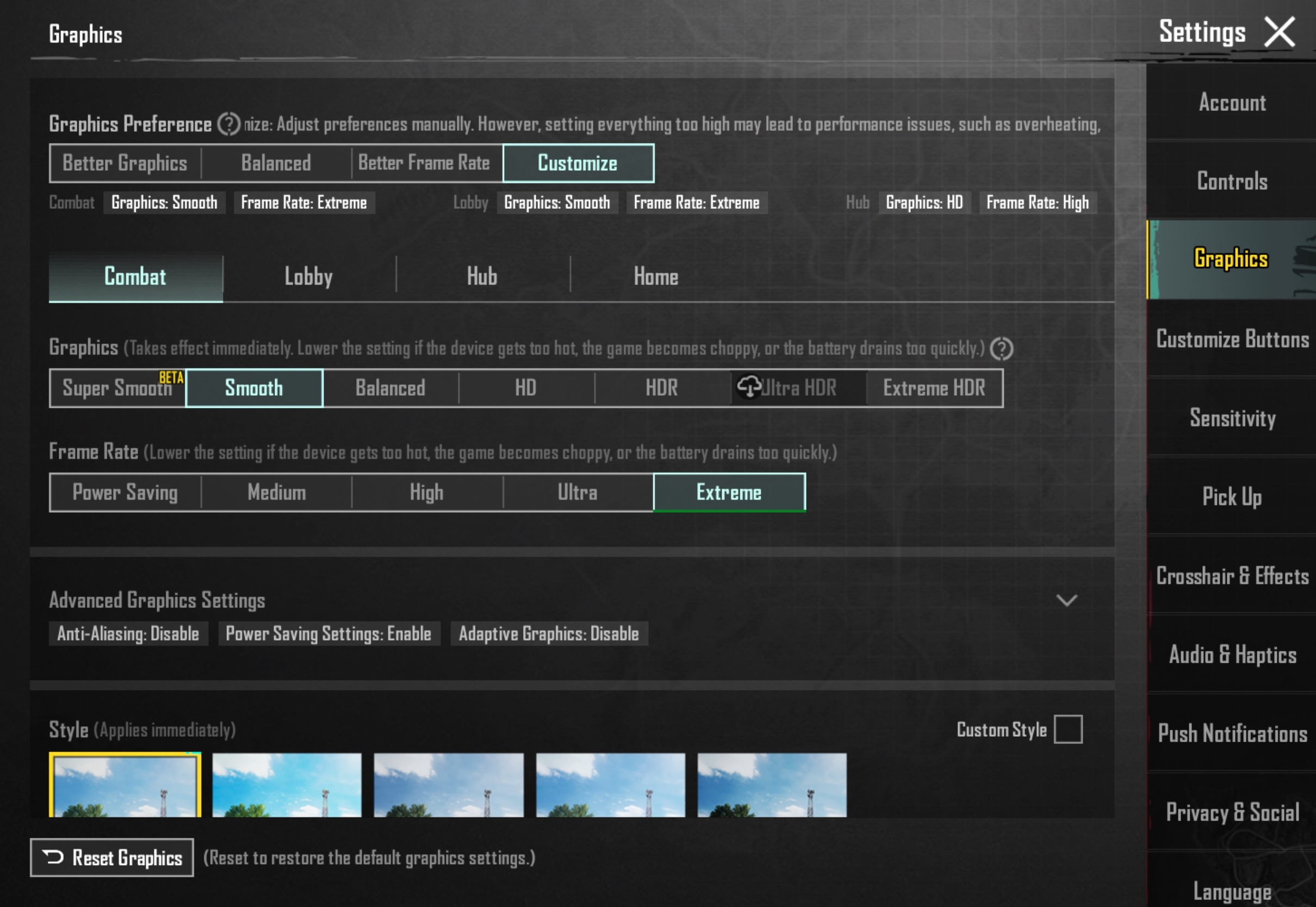Pick the second style thumbnail
The image size is (1316, 907).
[x=287, y=785]
